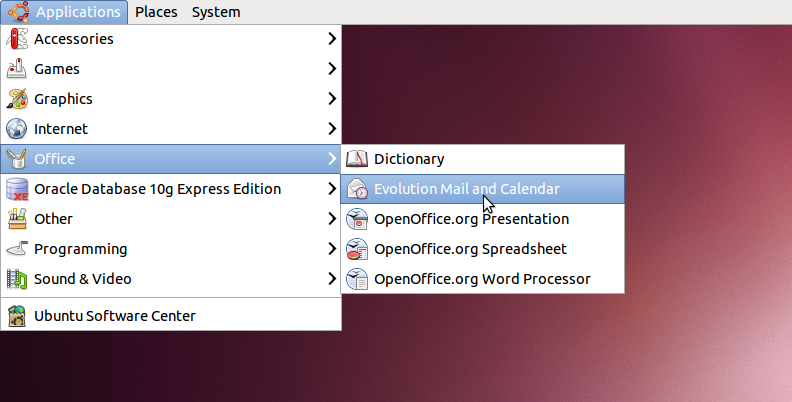The width and height of the screenshot is (792, 402).
Task: Click the Graphics paint palette icon
Action: tap(17, 98)
